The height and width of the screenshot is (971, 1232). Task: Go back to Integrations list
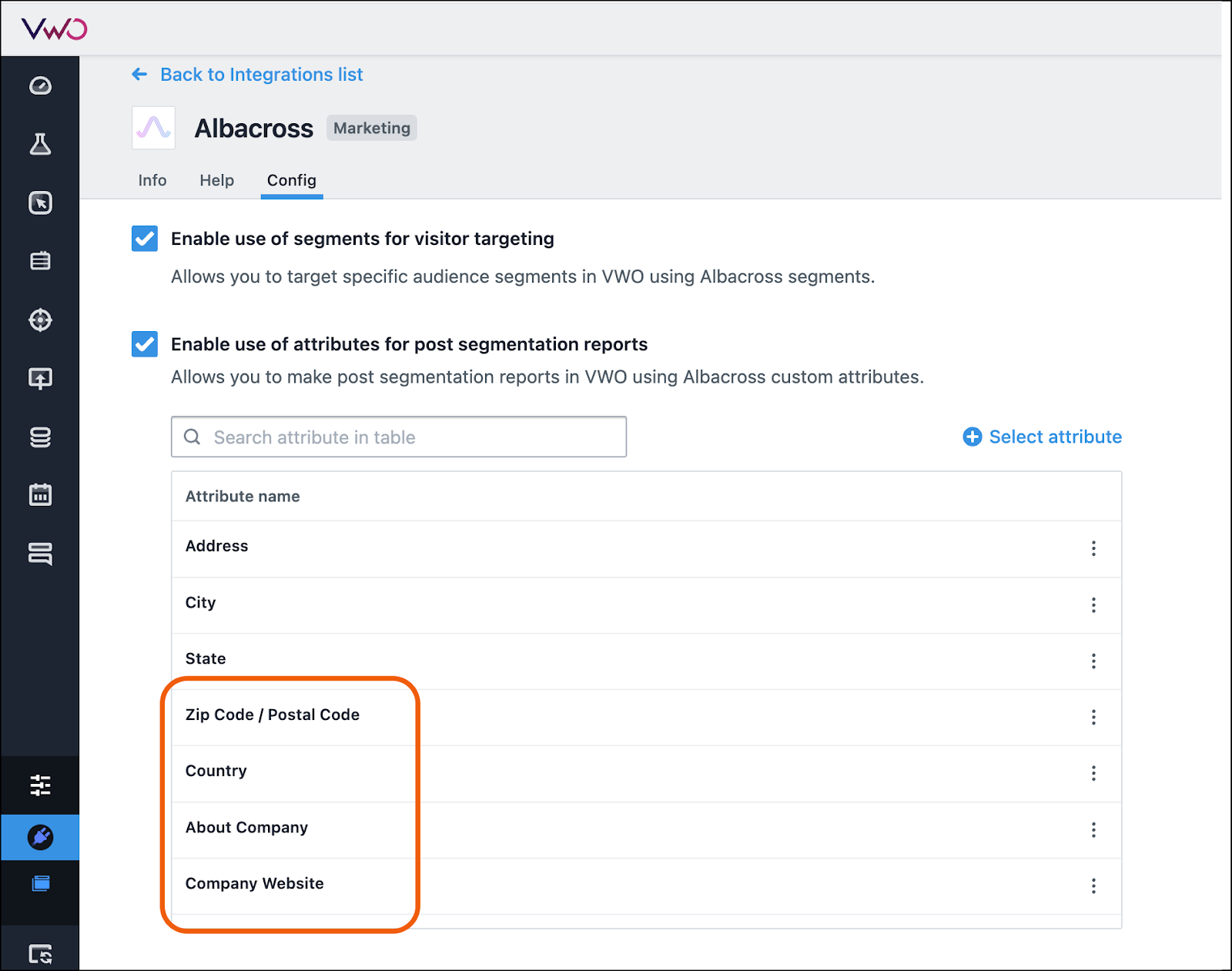click(x=261, y=75)
